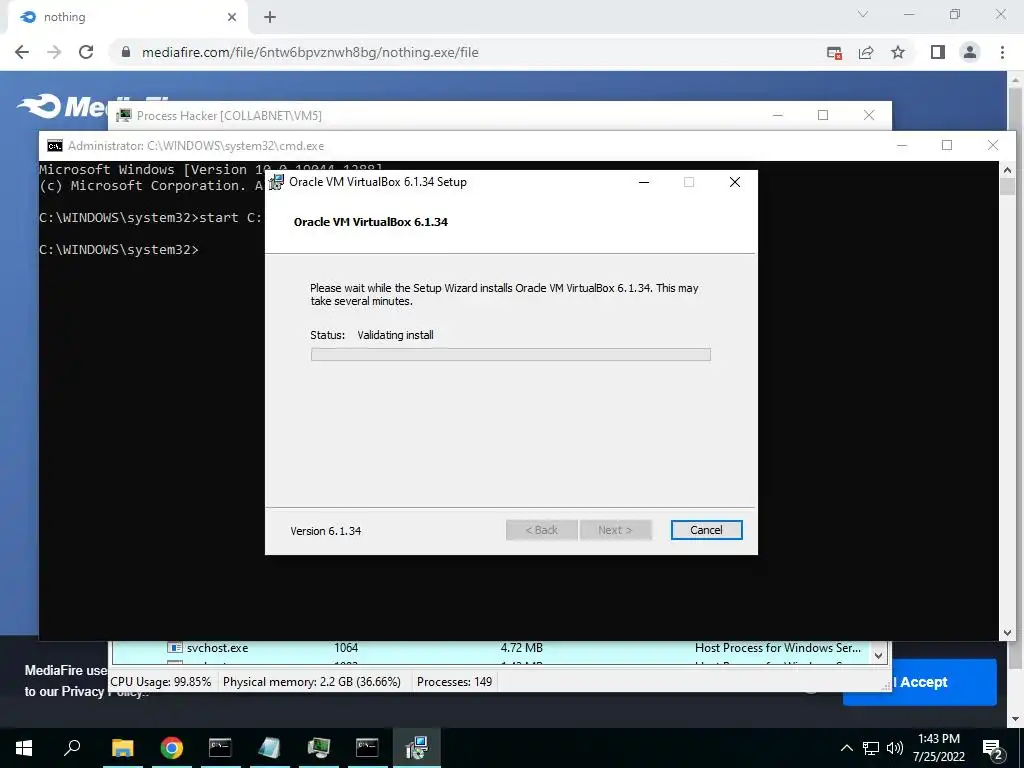Open the notification center icon
The height and width of the screenshot is (768, 1024).
pyautogui.click(x=992, y=748)
